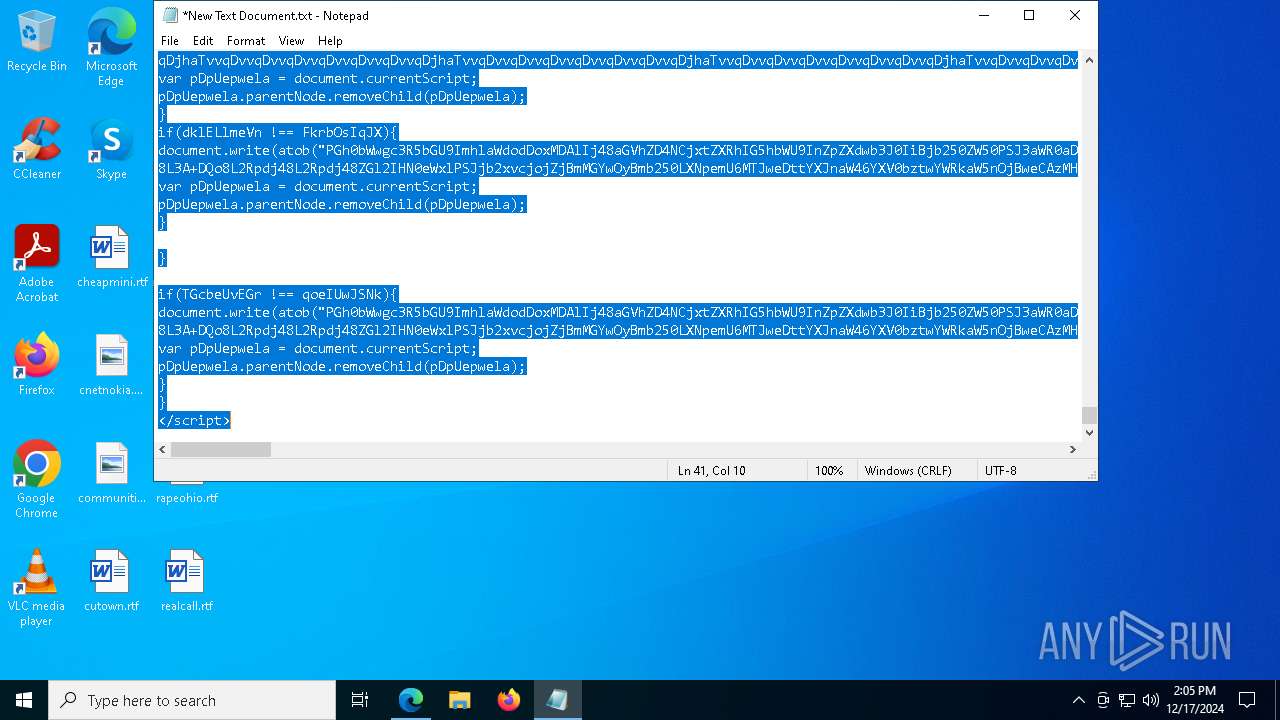Image resolution: width=1280 pixels, height=720 pixels.
Task: Select Skype desktop shortcut
Action: [111, 148]
